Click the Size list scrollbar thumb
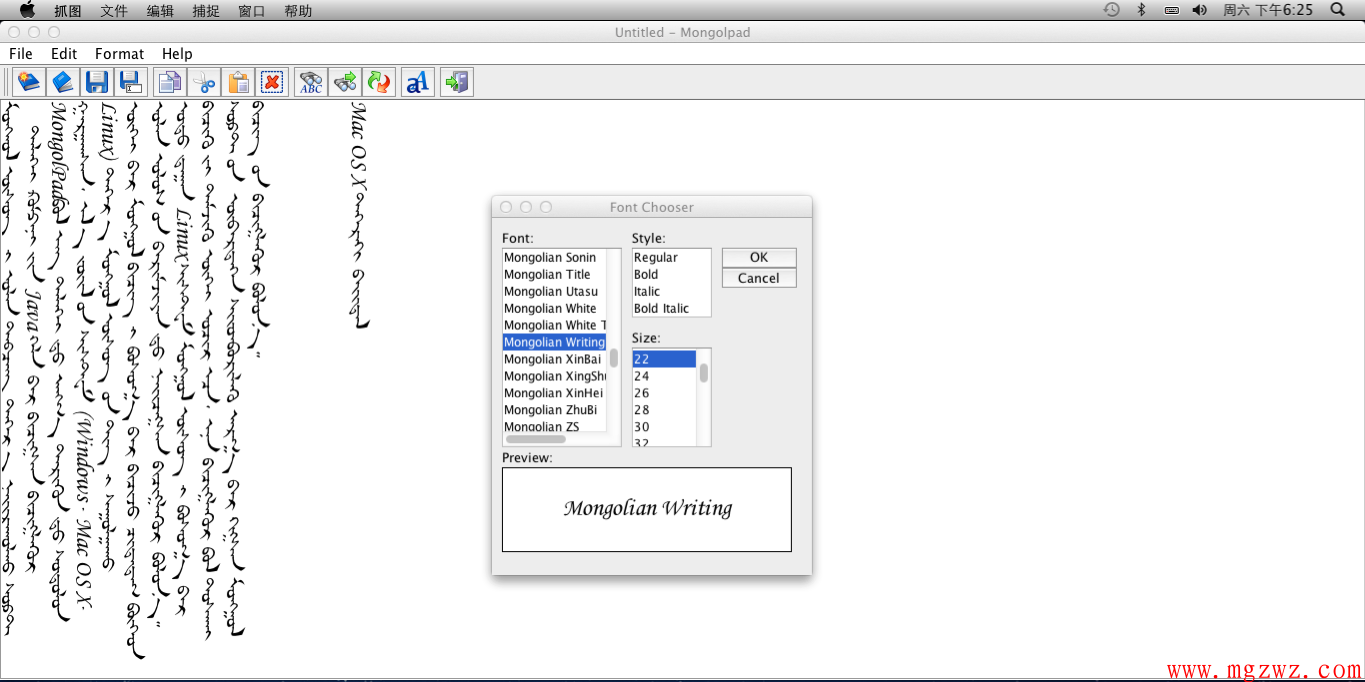Viewport: 1365px width, 682px height. tap(704, 373)
